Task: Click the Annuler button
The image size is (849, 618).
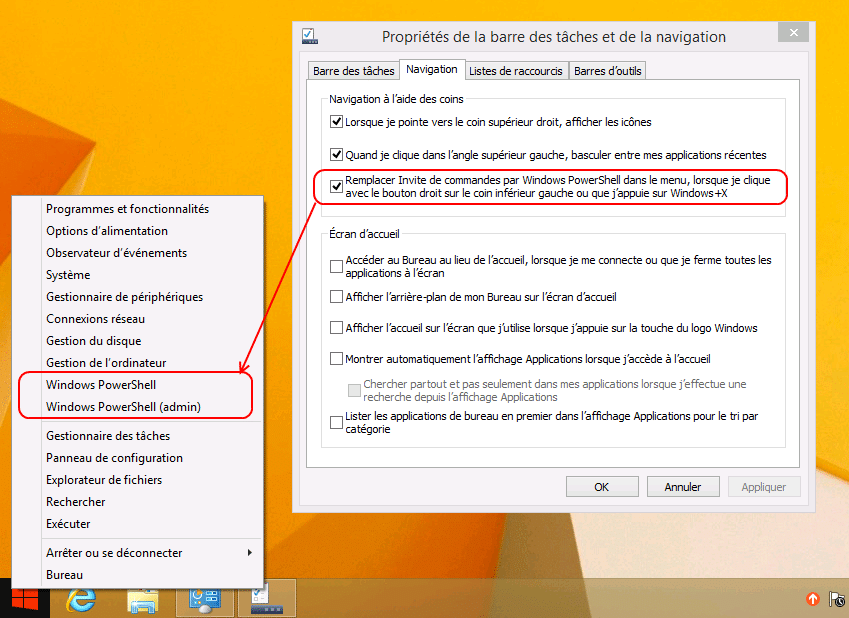Action: (x=683, y=486)
